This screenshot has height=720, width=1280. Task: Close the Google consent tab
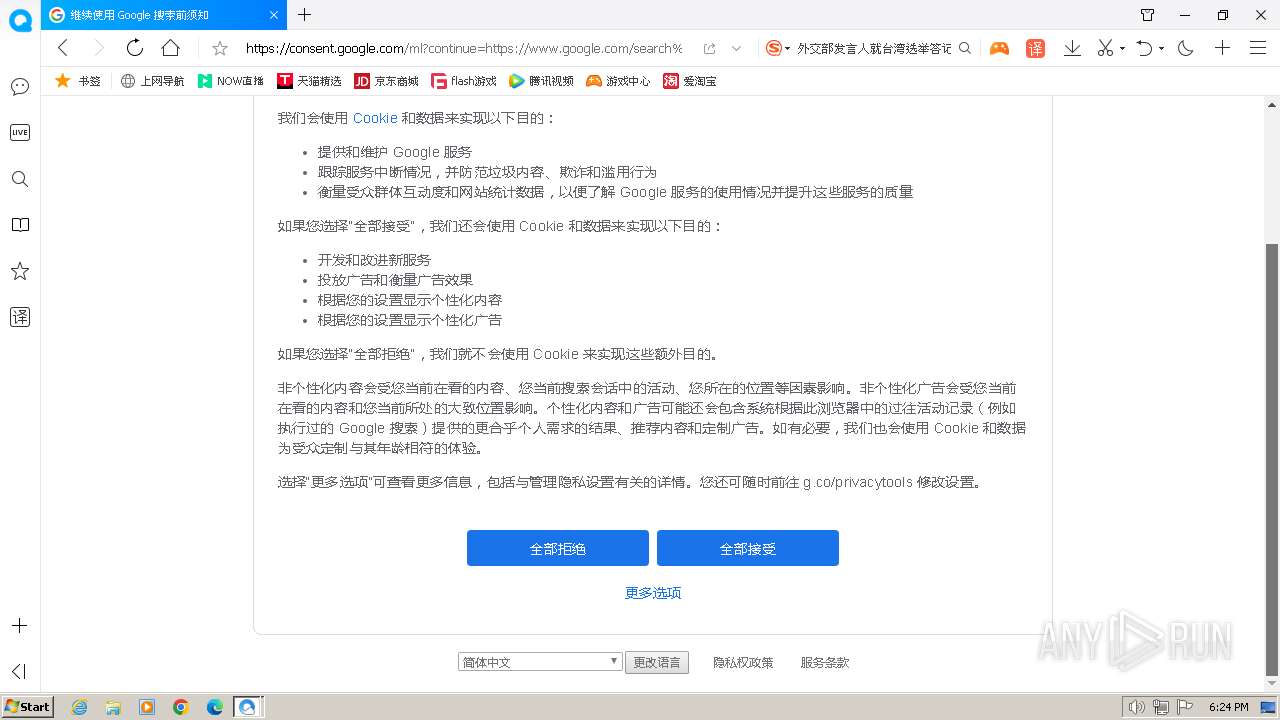pyautogui.click(x=275, y=15)
